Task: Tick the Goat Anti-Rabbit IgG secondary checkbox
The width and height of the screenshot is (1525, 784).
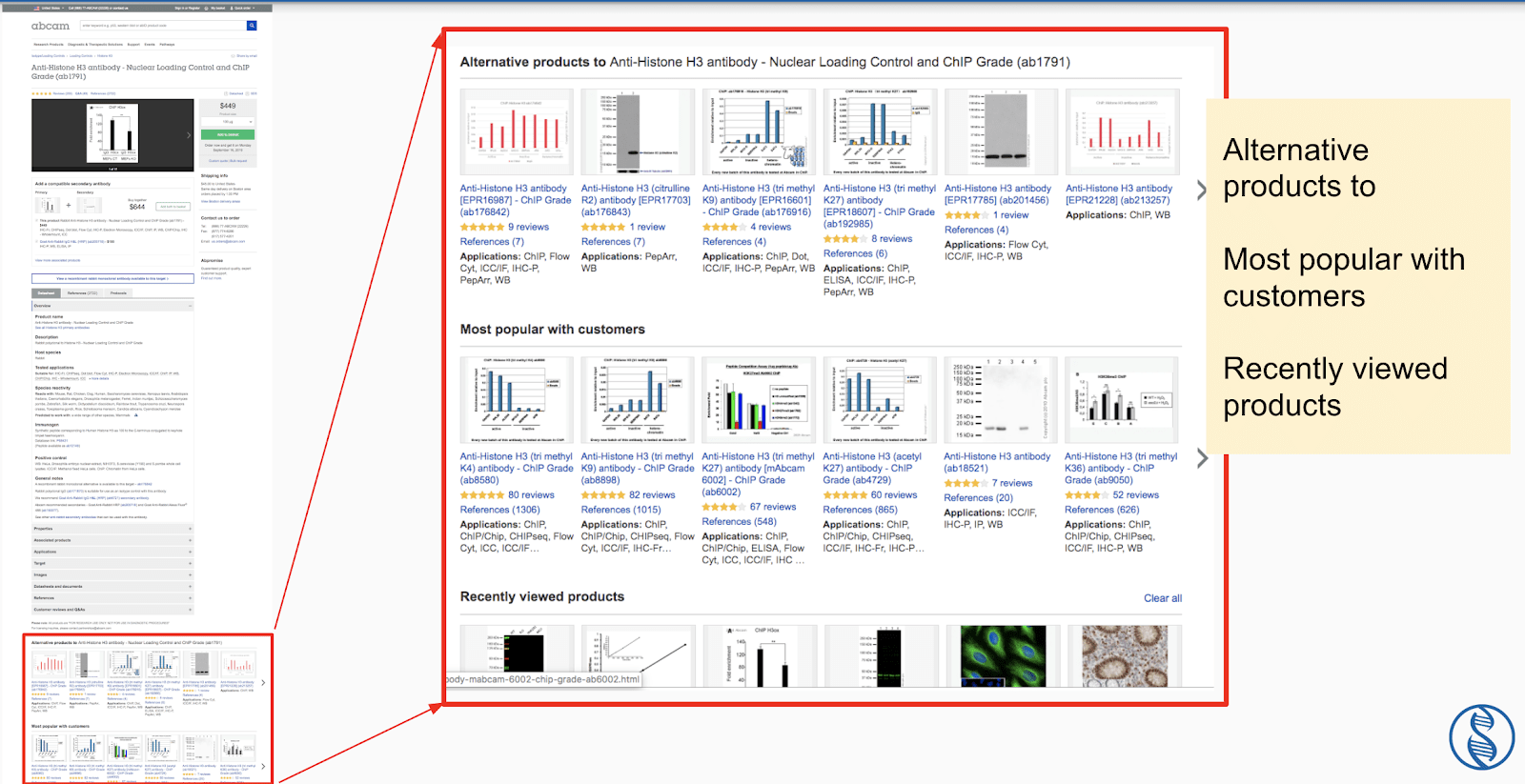Action: click(x=37, y=241)
